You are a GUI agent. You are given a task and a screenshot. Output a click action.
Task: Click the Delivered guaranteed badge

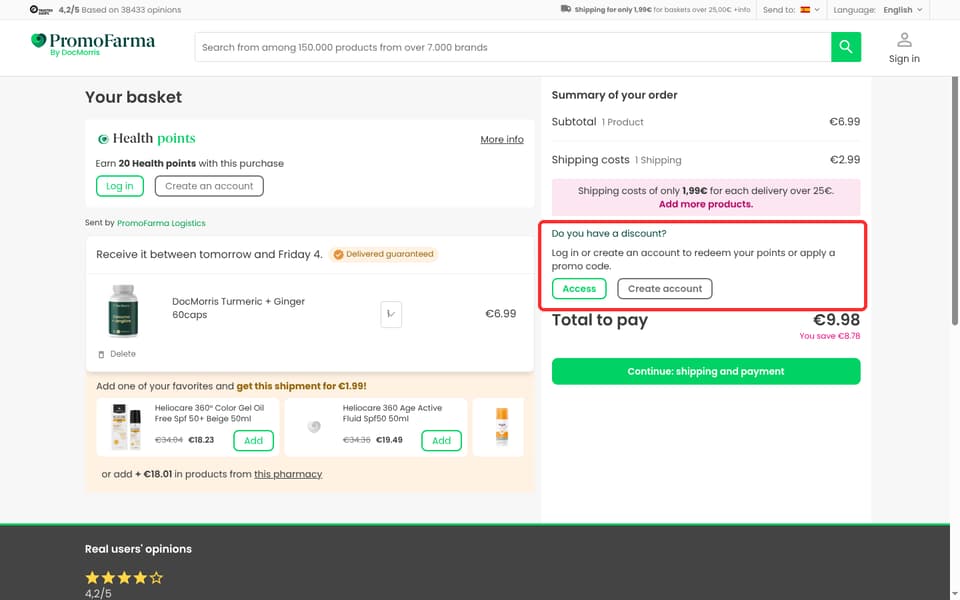(383, 254)
